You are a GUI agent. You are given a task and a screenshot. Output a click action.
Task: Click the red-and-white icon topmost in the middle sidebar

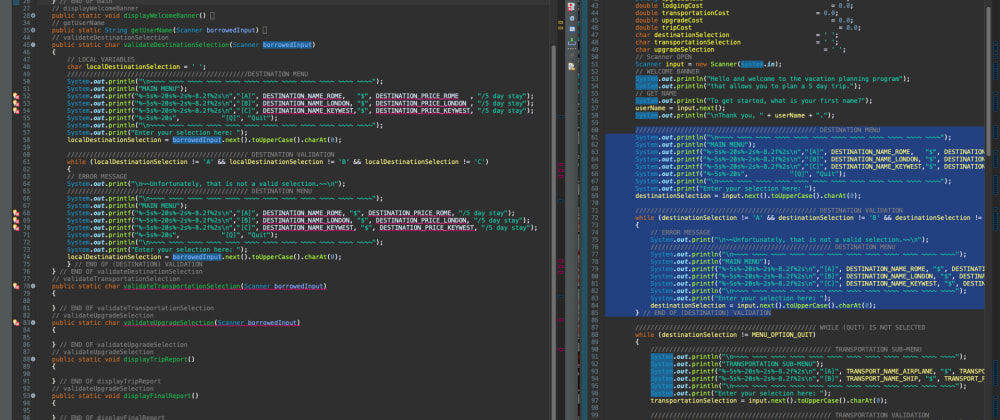[x=571, y=6]
